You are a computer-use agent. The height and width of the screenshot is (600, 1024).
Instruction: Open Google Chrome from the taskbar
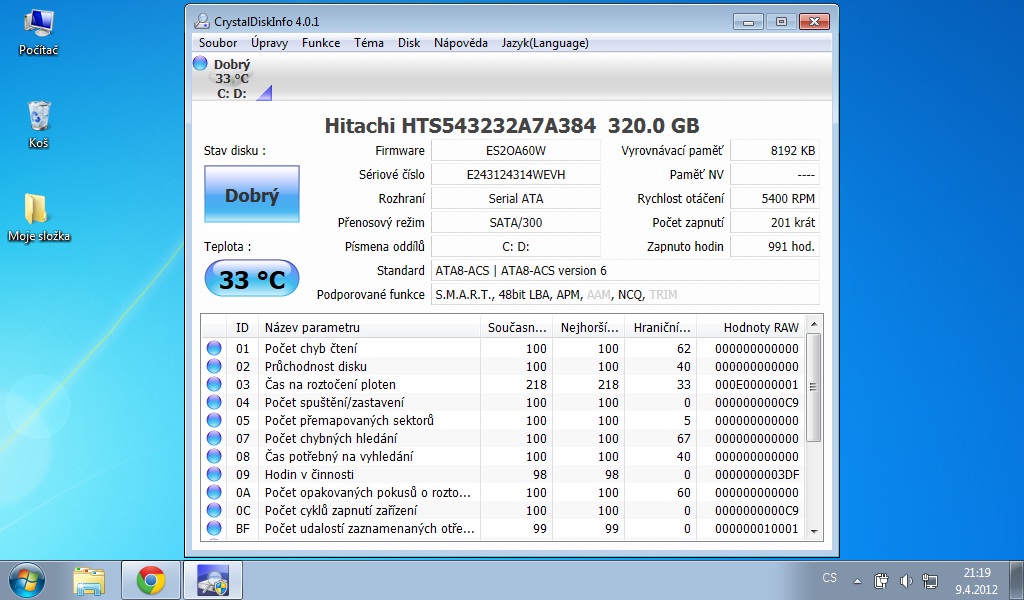point(151,580)
